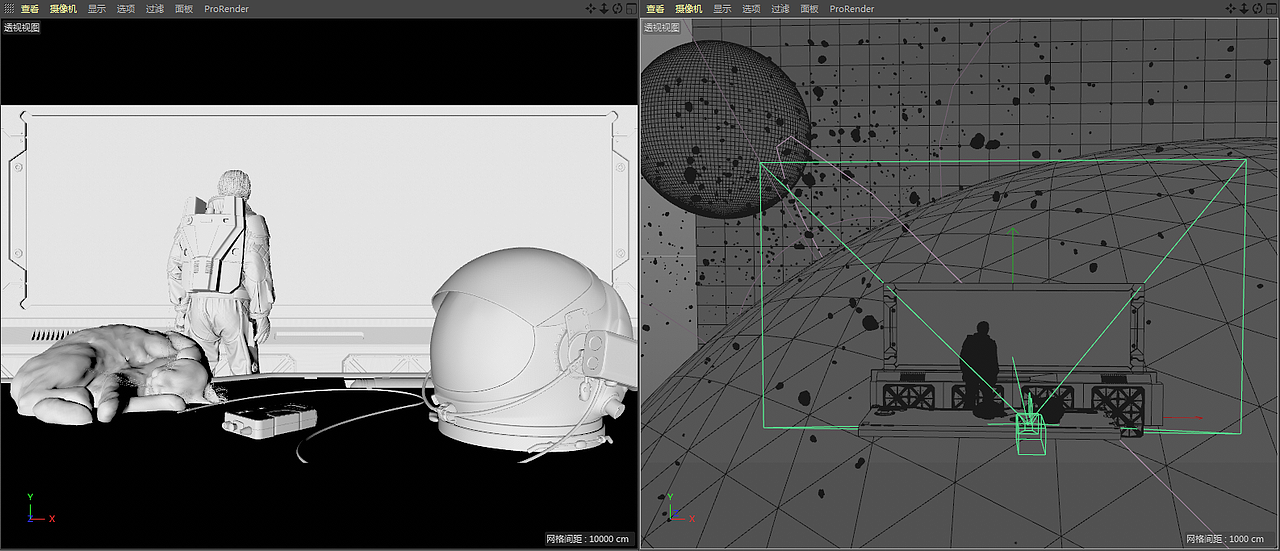Click right viewport move camera icon
The height and width of the screenshot is (551, 1280).
1231,8
